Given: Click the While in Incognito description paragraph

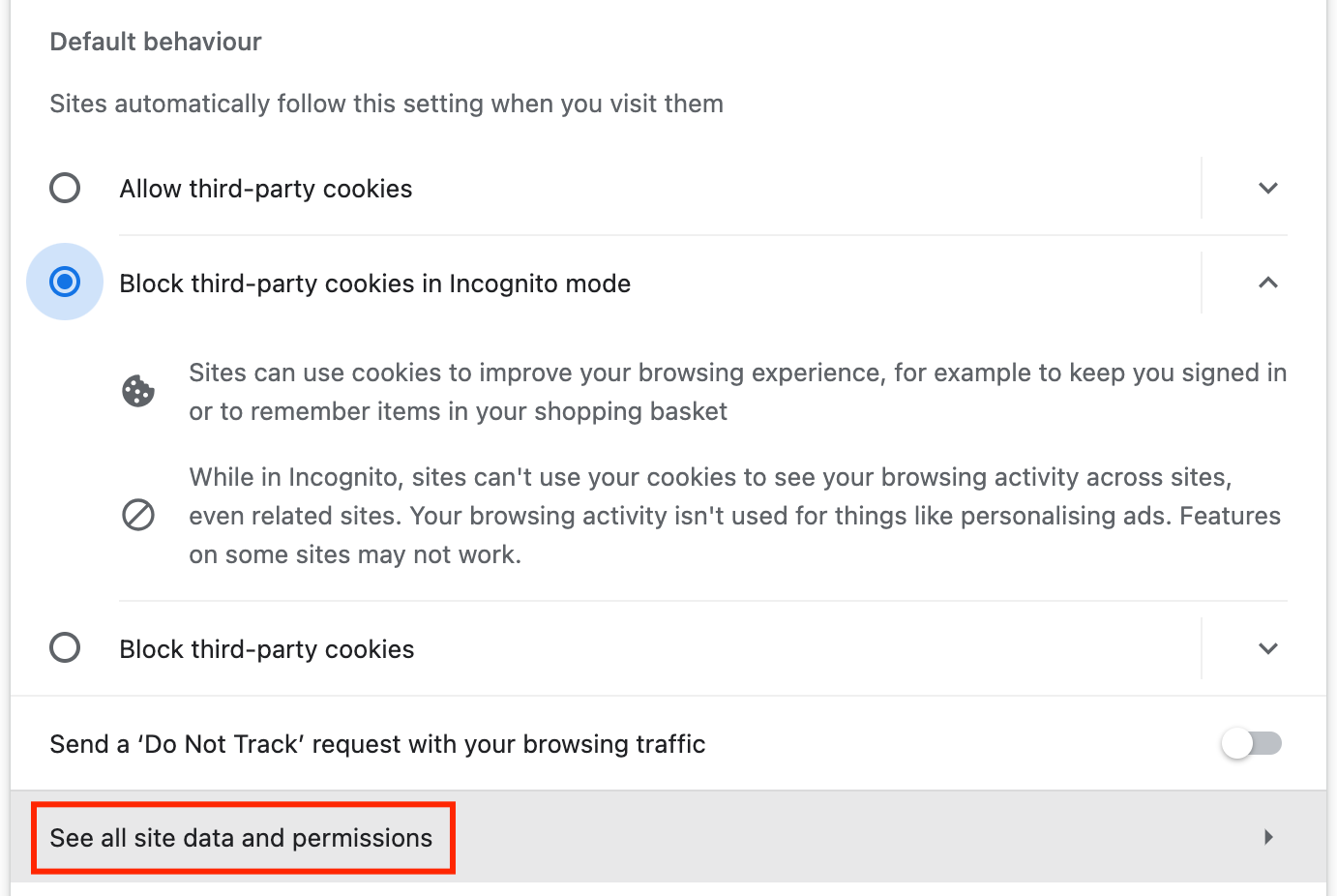Looking at the screenshot, I should pos(735,516).
